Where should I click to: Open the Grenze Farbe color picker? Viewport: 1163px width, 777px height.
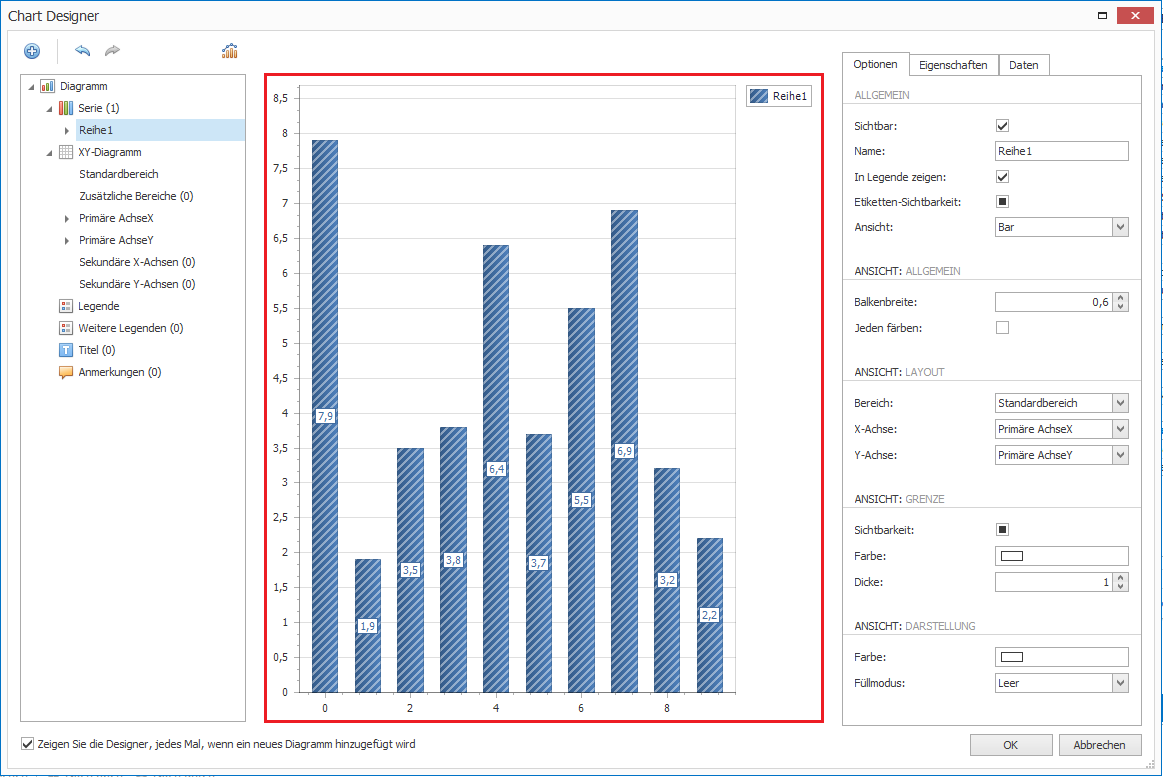pos(1061,556)
